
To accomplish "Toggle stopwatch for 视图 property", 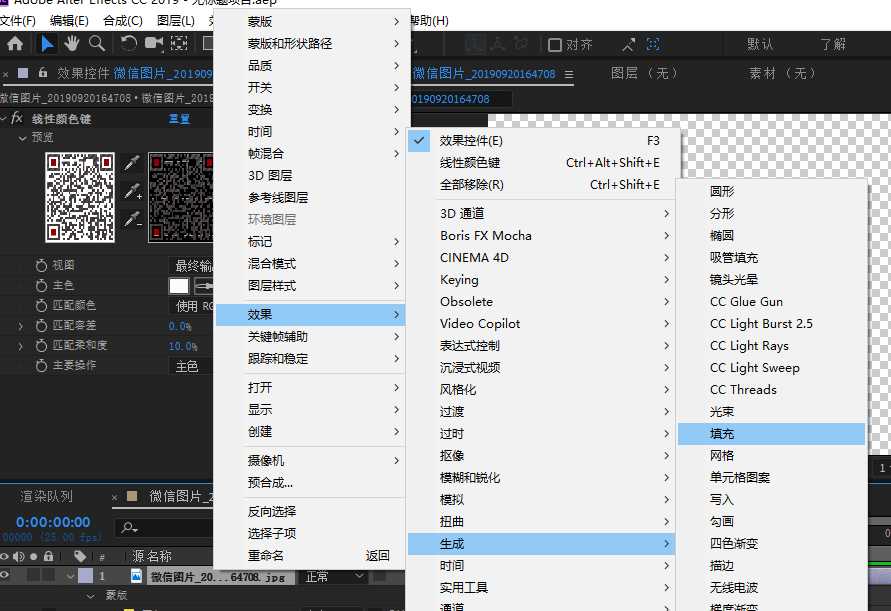I will point(41,265).
